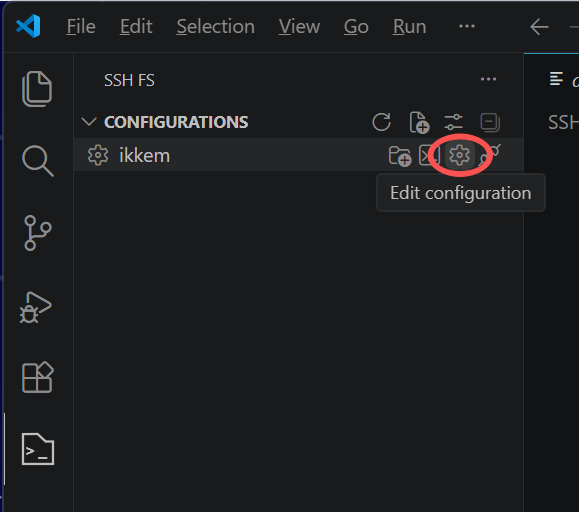Open SSH FS settings sliders icon
Viewport: 579px width, 512px height.
[x=453, y=122]
